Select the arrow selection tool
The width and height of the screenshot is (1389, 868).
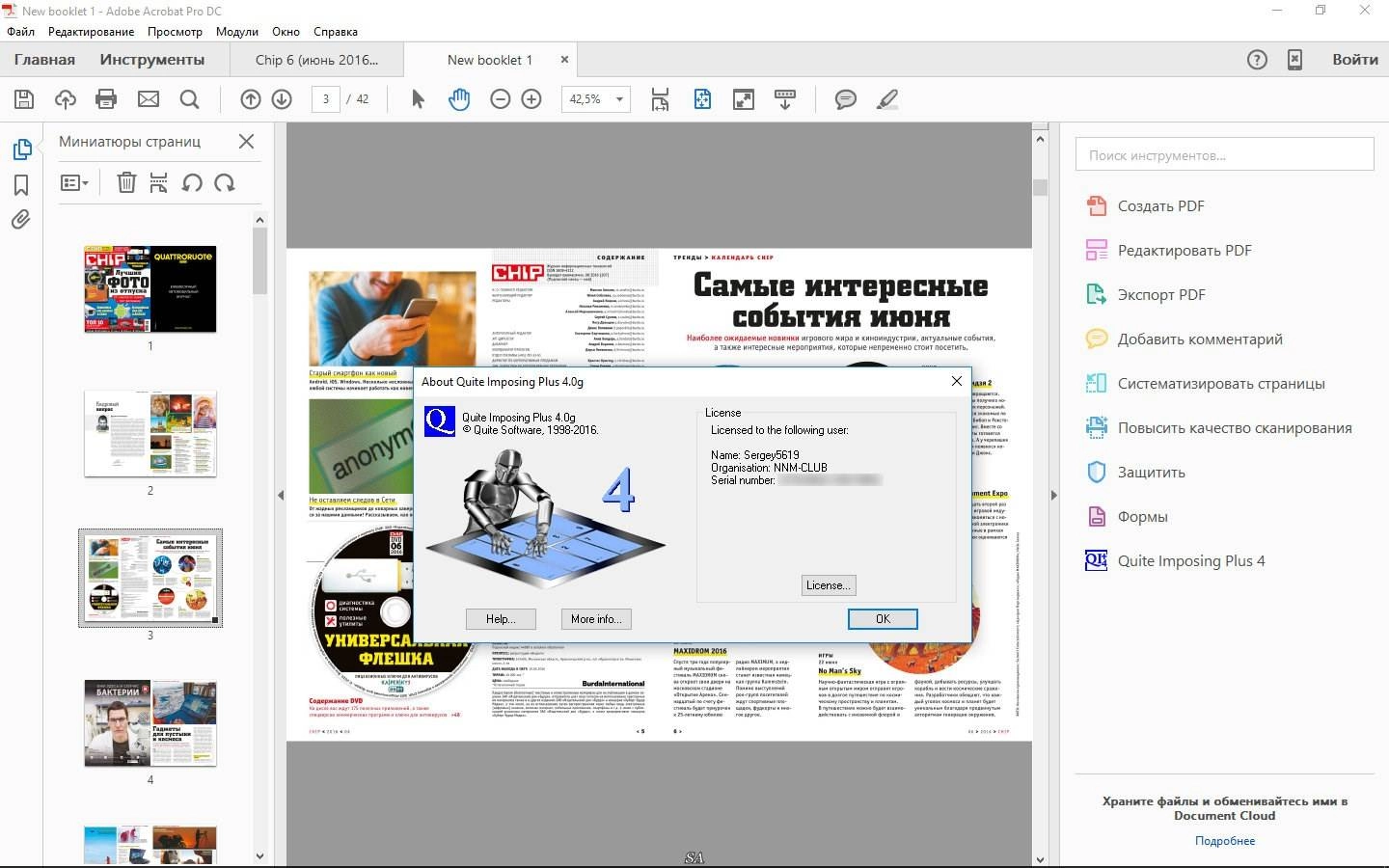418,99
